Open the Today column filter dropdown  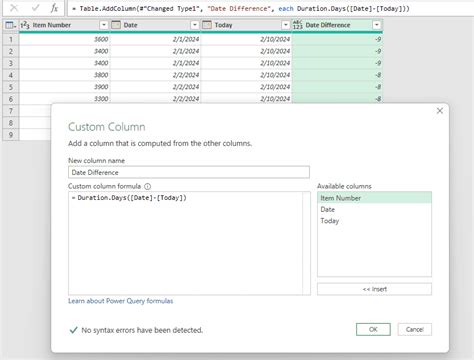point(286,25)
